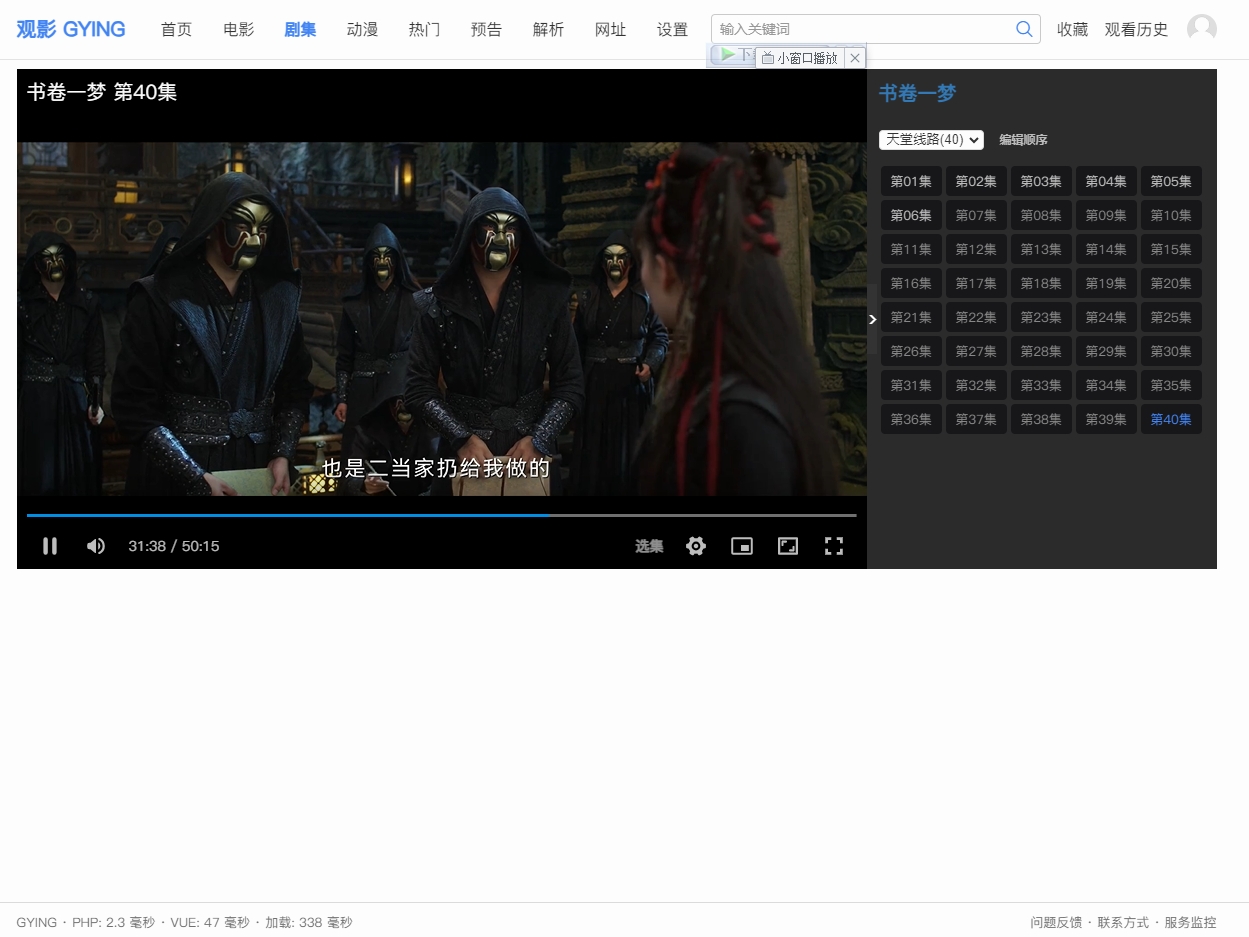The image size is (1249, 937).
Task: Open 观看历史 watch history
Action: click(1136, 29)
